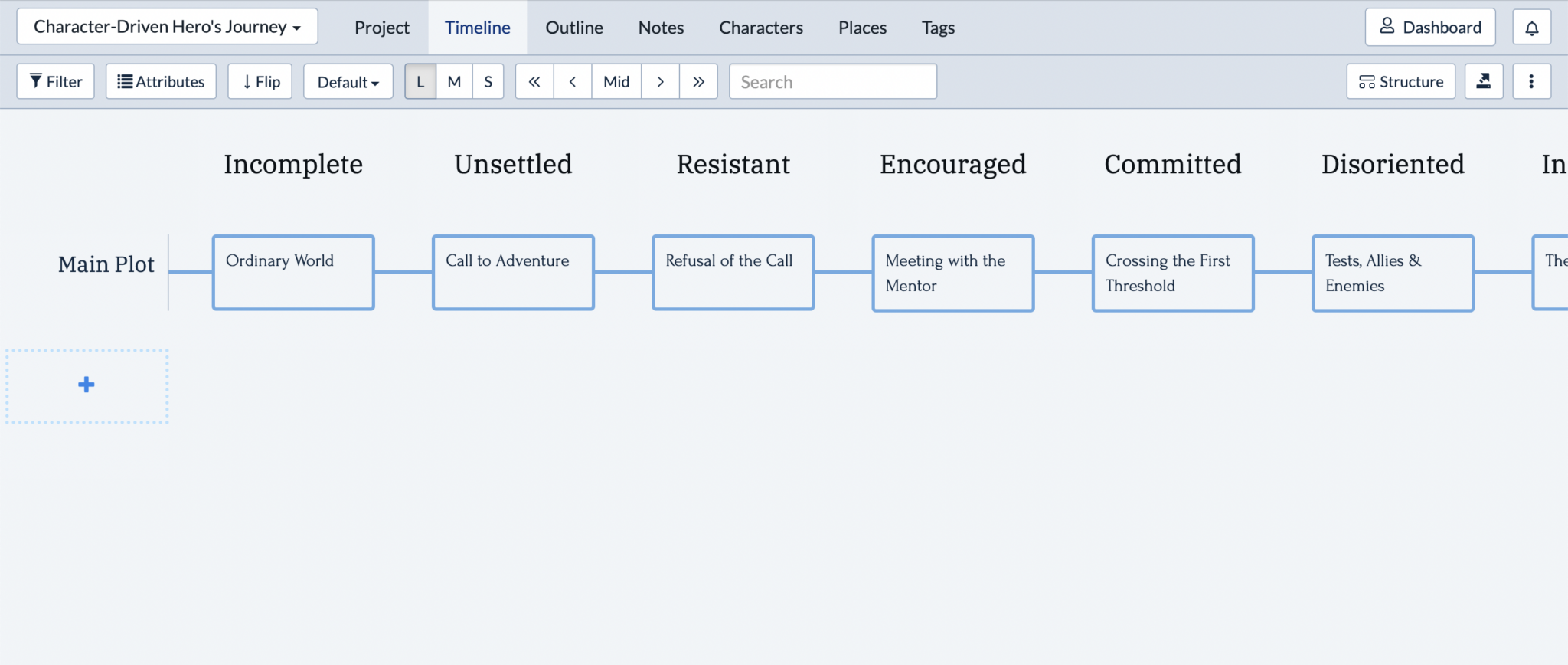1568x665 pixels.
Task: Open the Character-Driven Hero's Journey project menu
Action: 167,26
